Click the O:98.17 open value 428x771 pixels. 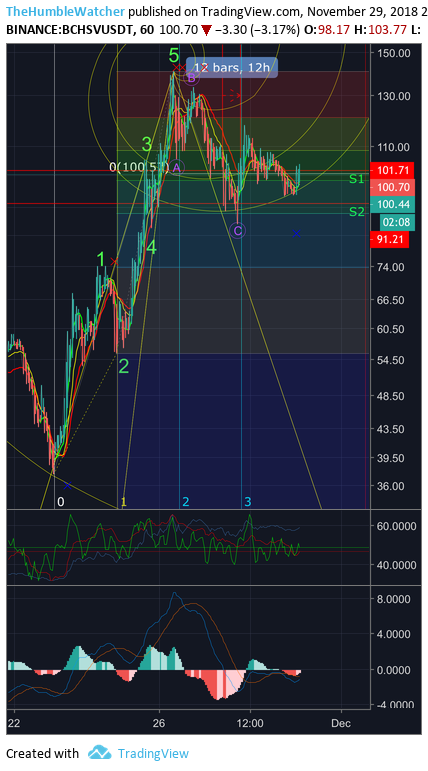pos(327,31)
